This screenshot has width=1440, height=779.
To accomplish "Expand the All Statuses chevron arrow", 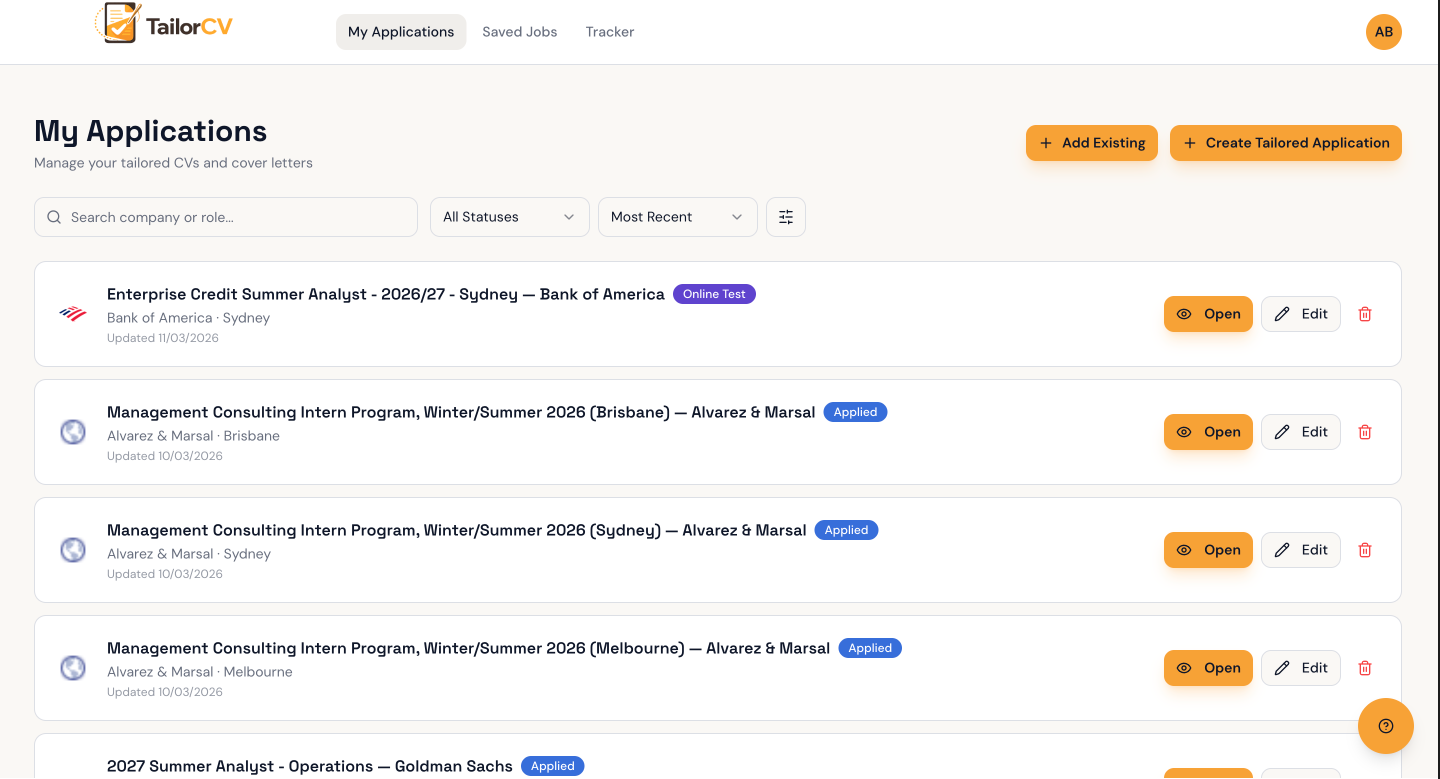I will coord(569,217).
